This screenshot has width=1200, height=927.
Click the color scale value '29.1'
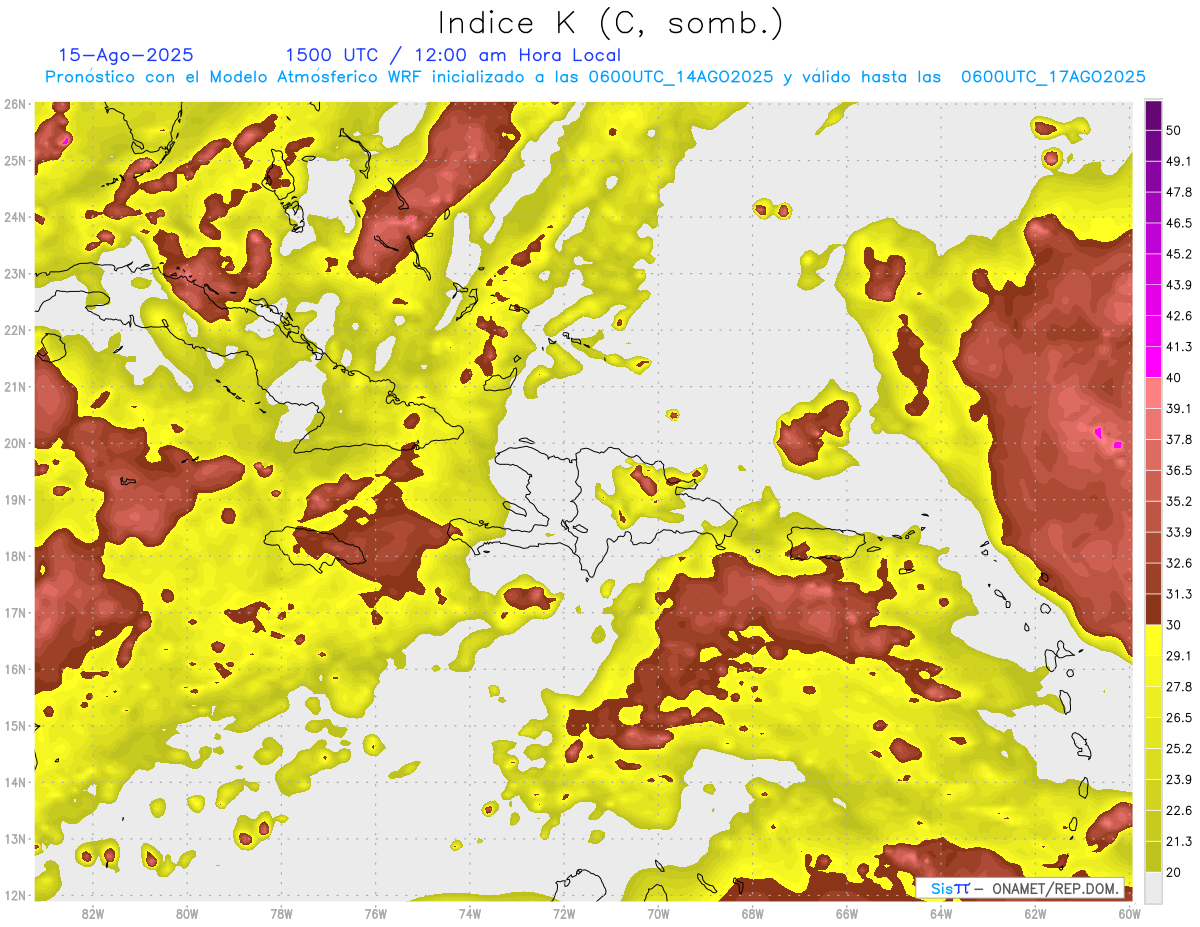coord(1178,655)
